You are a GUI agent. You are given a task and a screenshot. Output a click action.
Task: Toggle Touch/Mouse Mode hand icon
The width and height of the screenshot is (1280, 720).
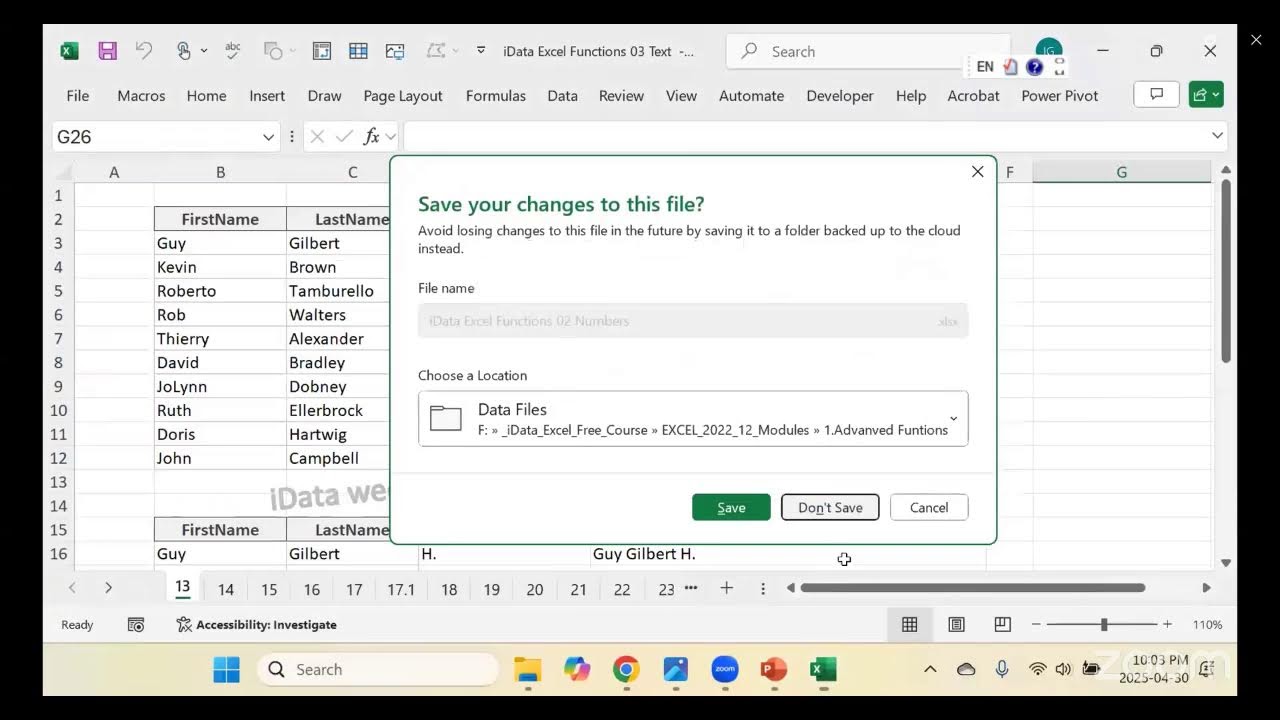[183, 51]
